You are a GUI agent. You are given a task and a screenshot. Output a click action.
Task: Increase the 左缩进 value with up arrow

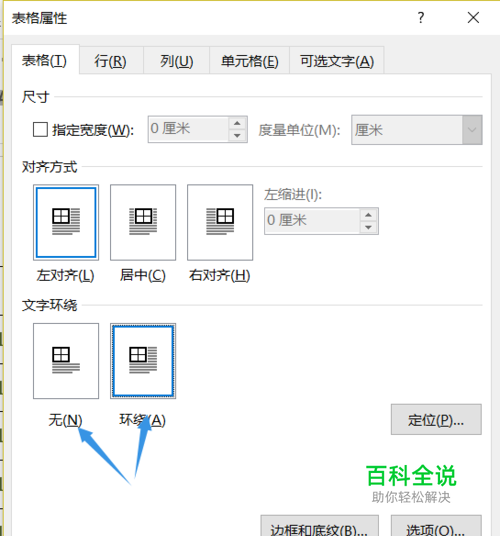click(x=368, y=215)
